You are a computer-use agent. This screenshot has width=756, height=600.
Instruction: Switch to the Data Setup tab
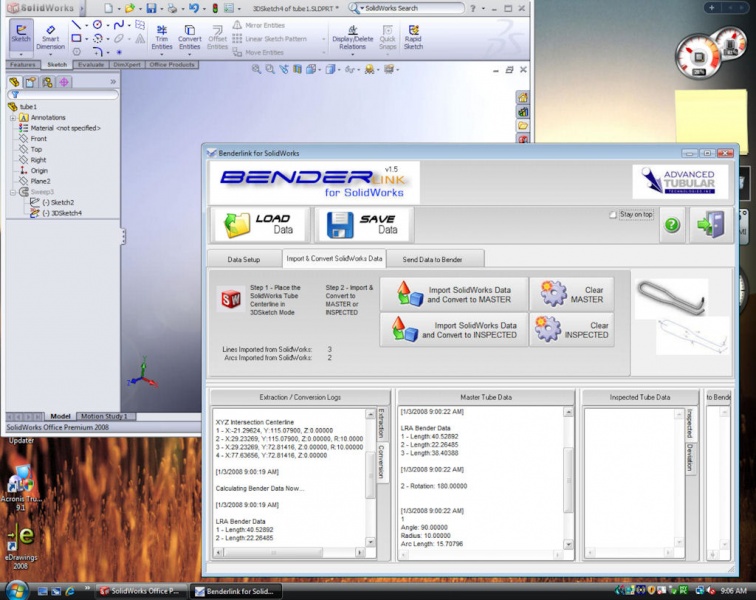tap(243, 259)
